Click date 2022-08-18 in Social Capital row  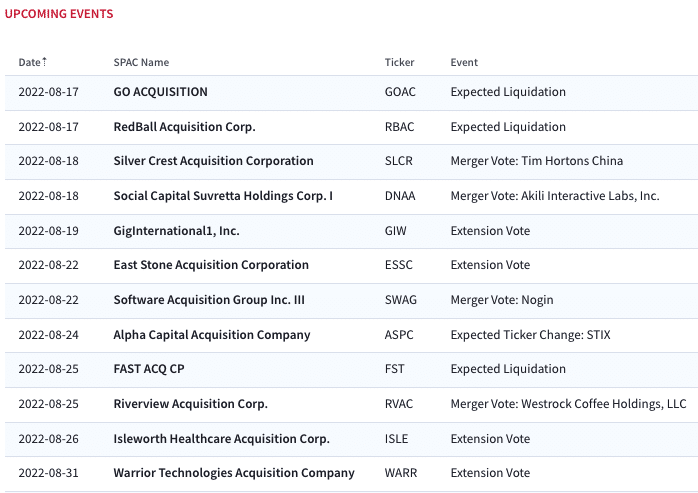pyautogui.click(x=49, y=196)
